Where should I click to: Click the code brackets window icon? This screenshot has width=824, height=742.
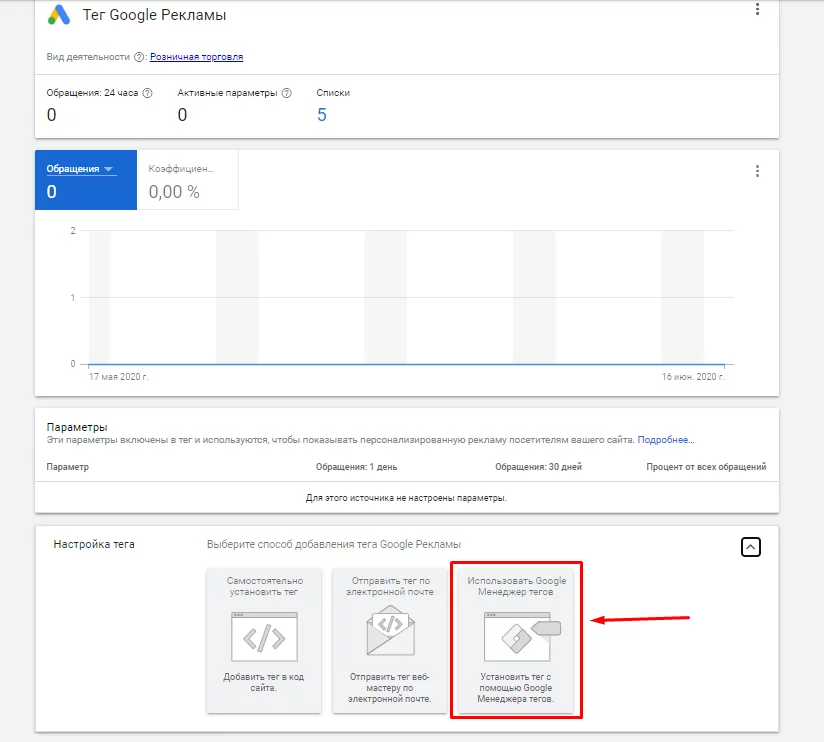pos(264,637)
